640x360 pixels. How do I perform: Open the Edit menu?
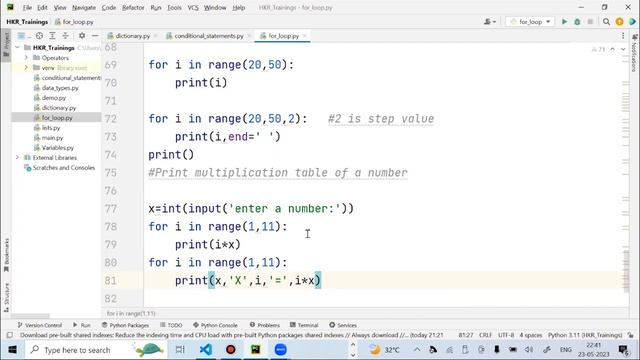pyautogui.click(x=42, y=7)
